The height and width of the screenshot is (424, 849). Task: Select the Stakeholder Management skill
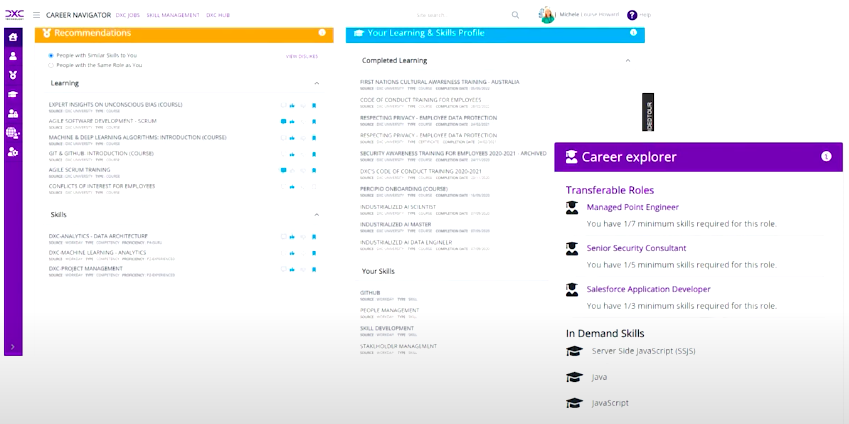[399, 347]
